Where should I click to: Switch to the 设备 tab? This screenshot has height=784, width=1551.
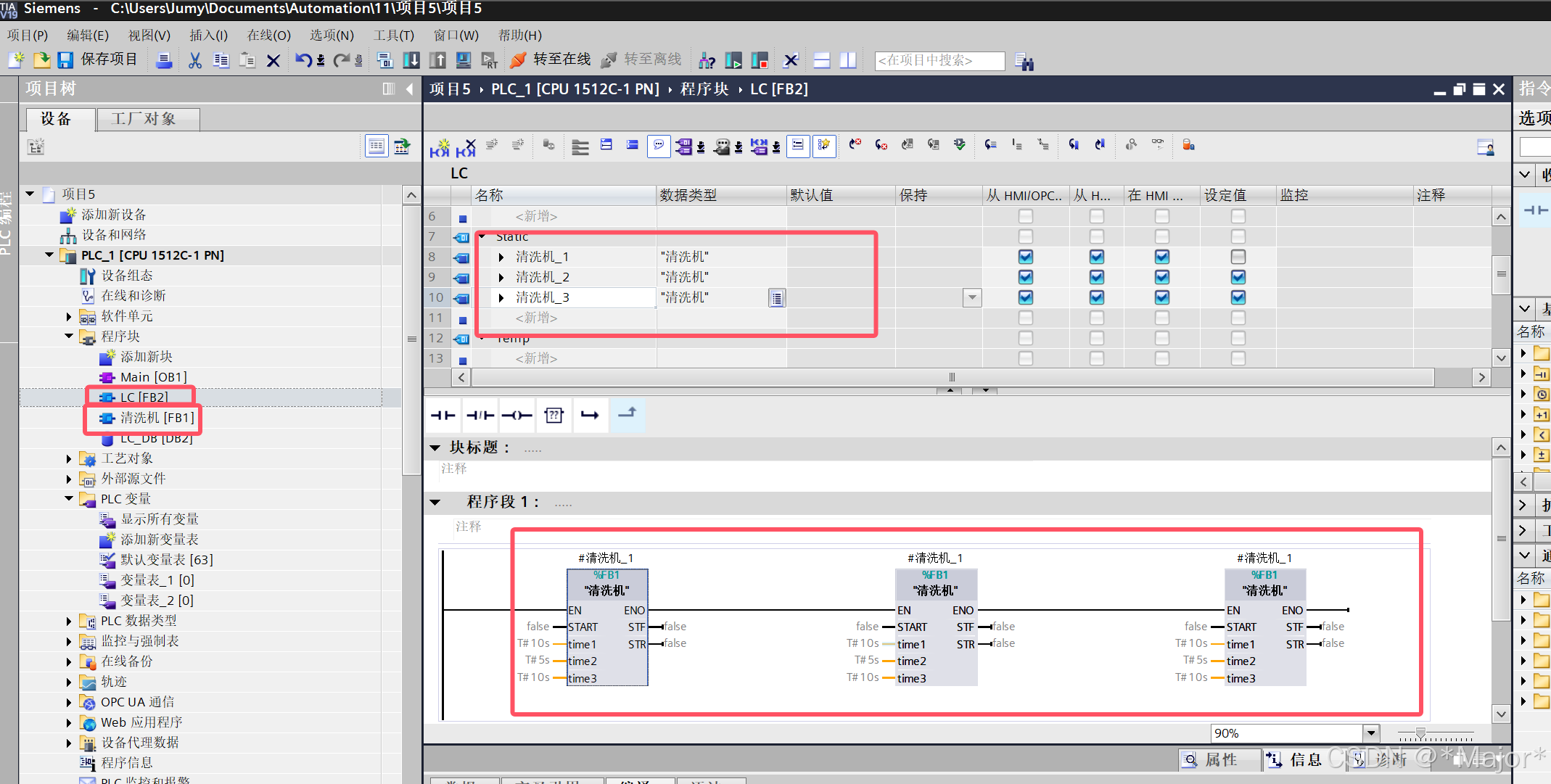click(60, 119)
